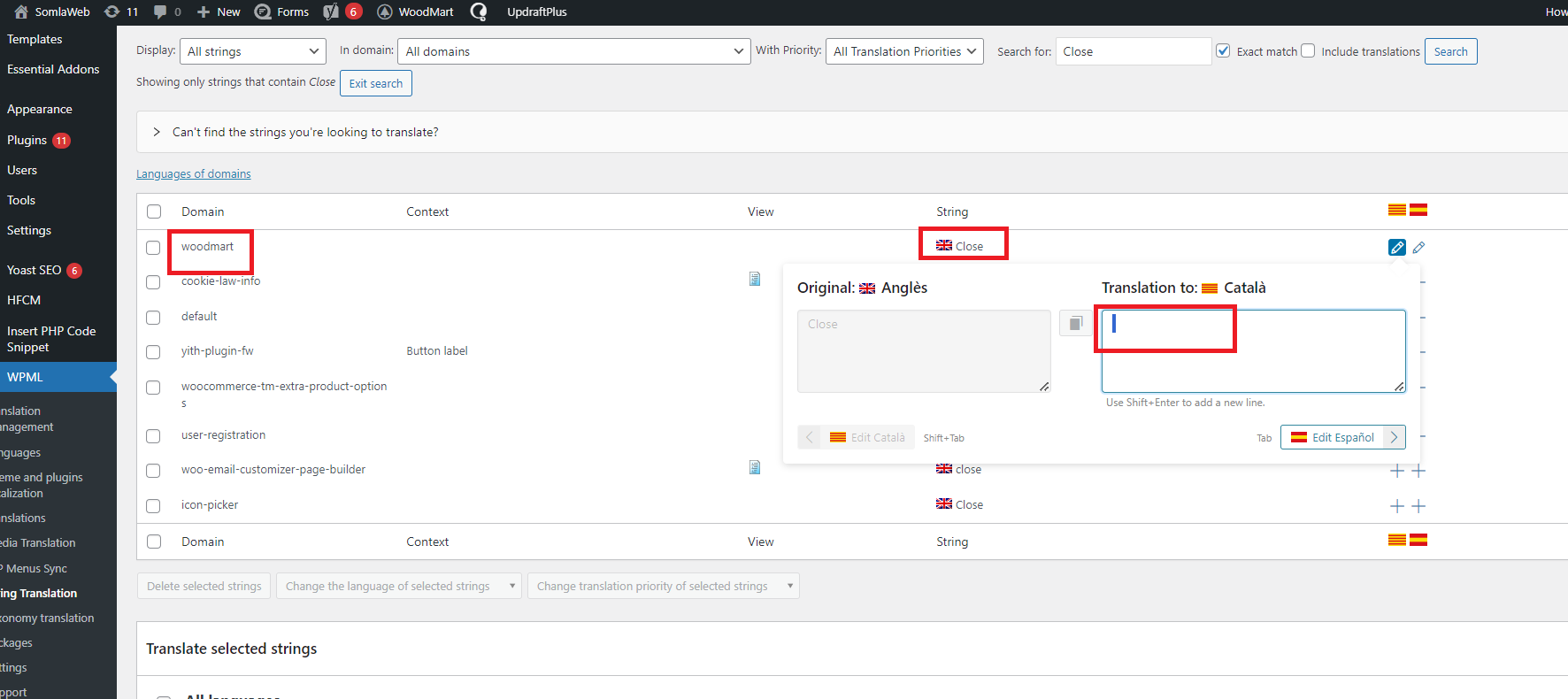Open the 'All Translation Priorities' dropdown

point(904,51)
